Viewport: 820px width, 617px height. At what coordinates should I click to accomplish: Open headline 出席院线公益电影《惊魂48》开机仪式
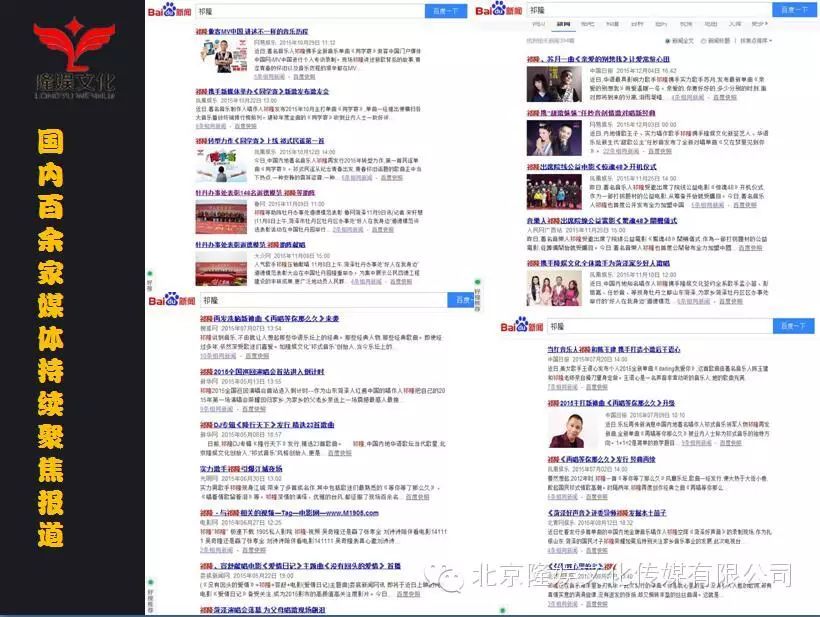[x=591, y=167]
